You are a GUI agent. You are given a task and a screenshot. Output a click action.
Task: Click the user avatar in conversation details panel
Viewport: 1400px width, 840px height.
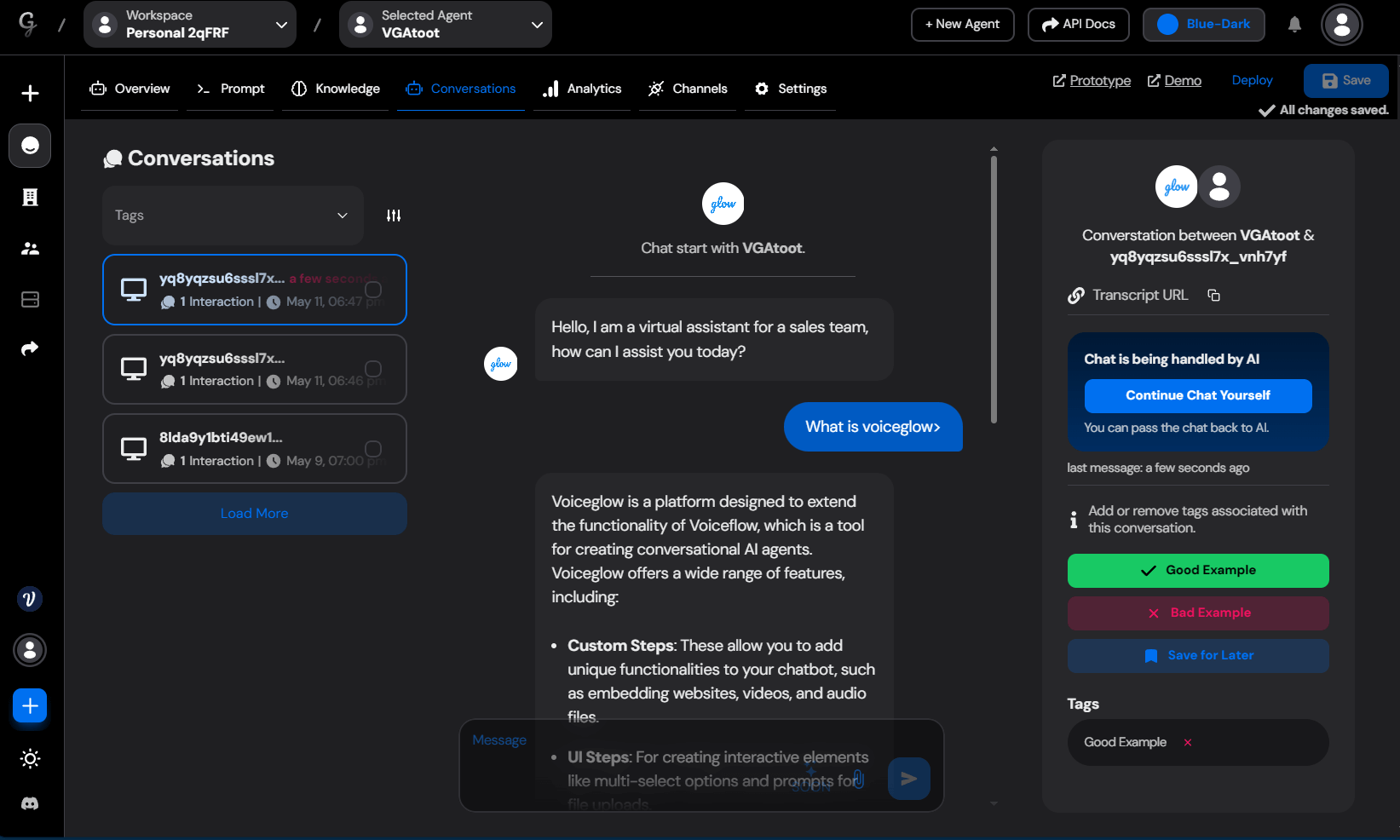coord(1219,187)
